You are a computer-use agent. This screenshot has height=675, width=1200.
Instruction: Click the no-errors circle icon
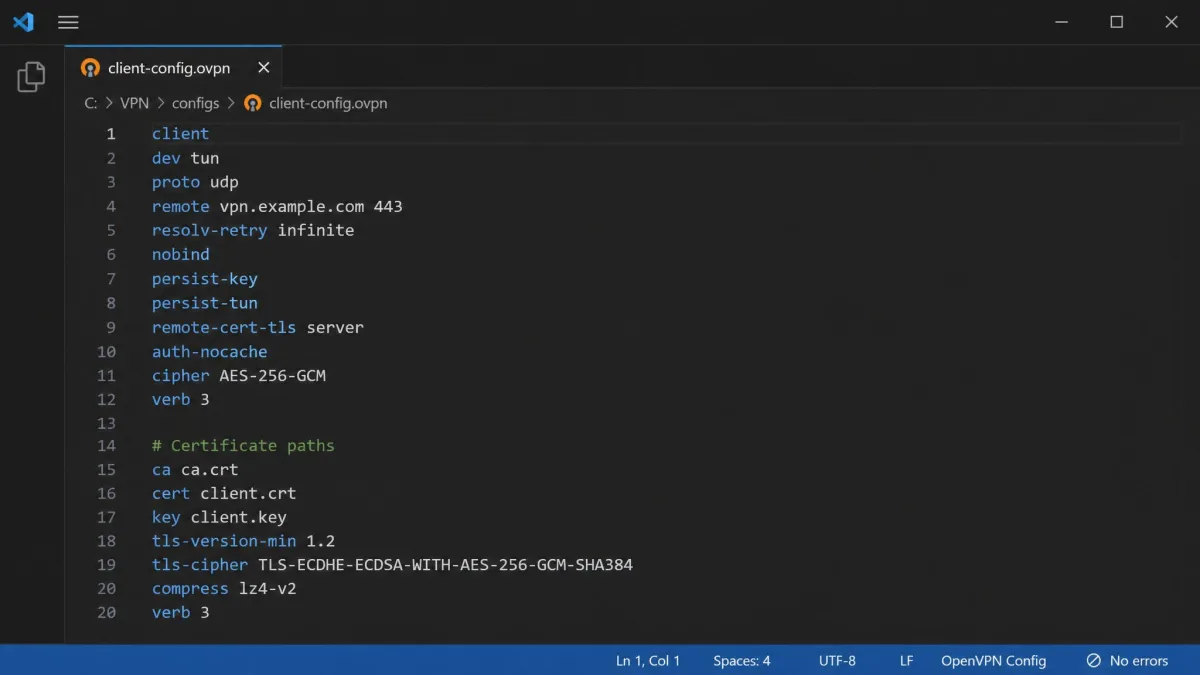tap(1094, 660)
